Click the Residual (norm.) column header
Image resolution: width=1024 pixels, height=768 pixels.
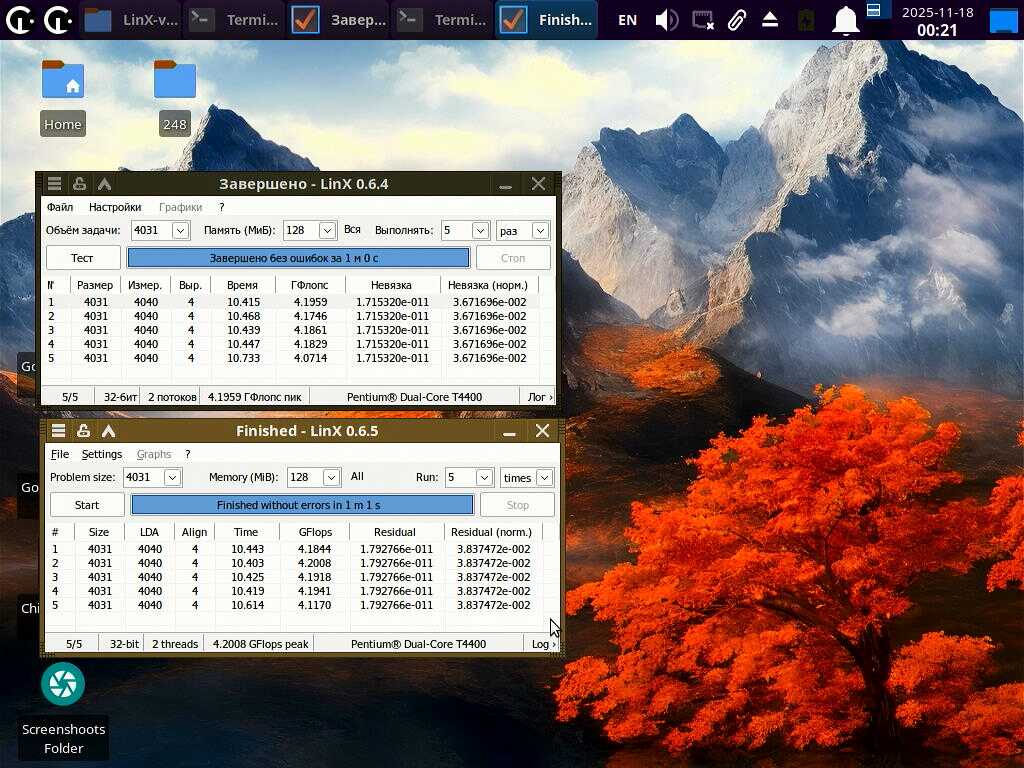pyautogui.click(x=492, y=532)
